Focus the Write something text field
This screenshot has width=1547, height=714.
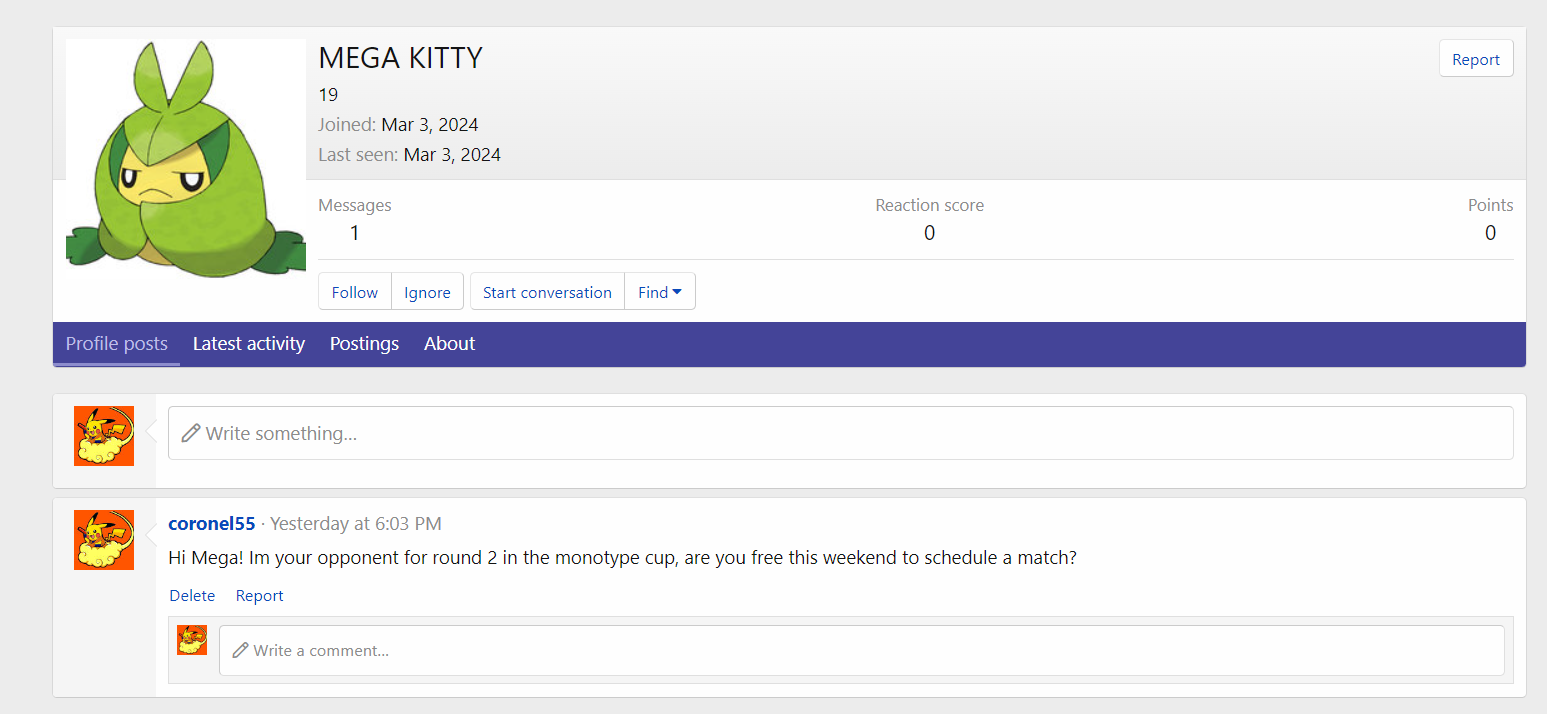[x=840, y=434]
